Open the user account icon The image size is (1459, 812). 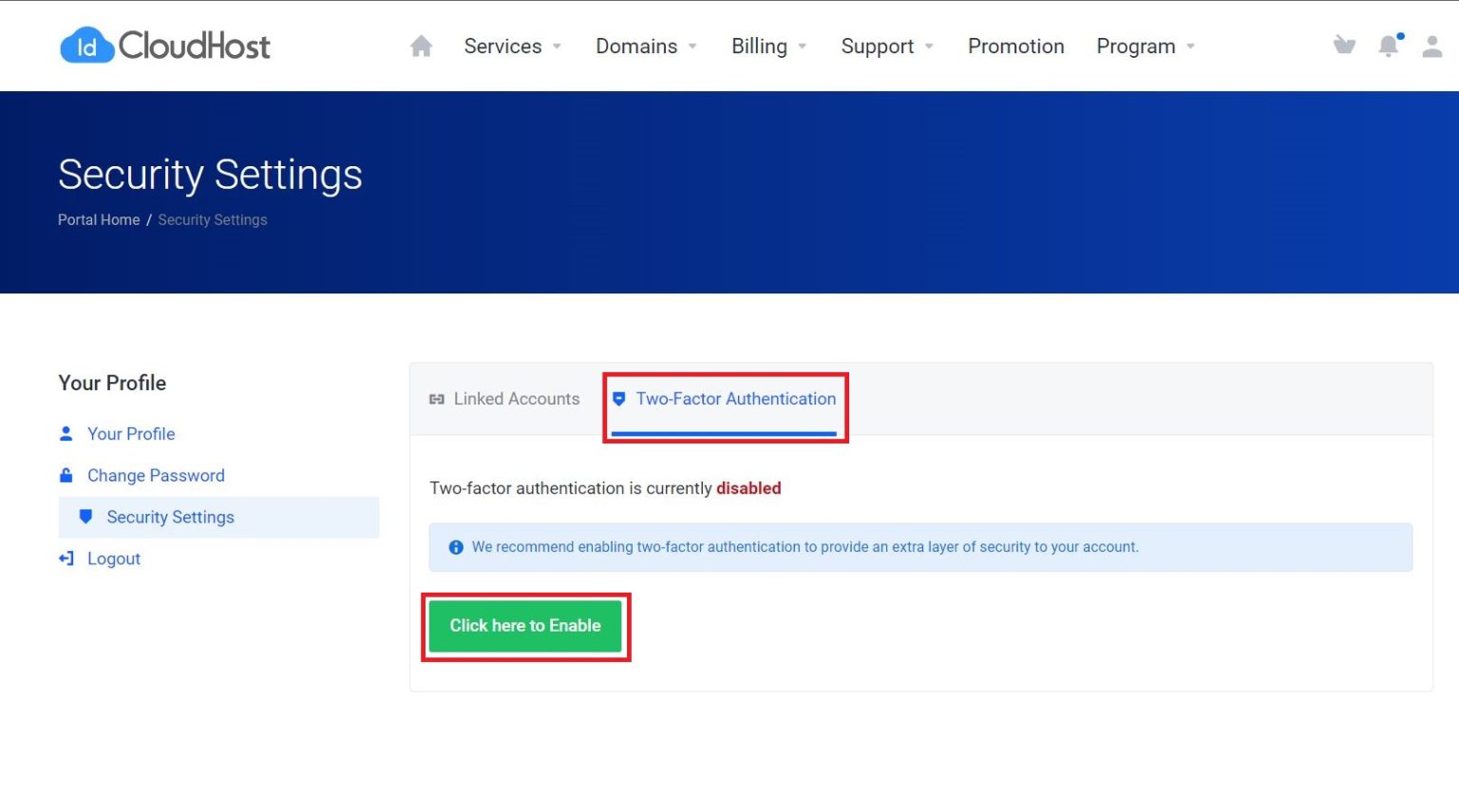click(1431, 45)
